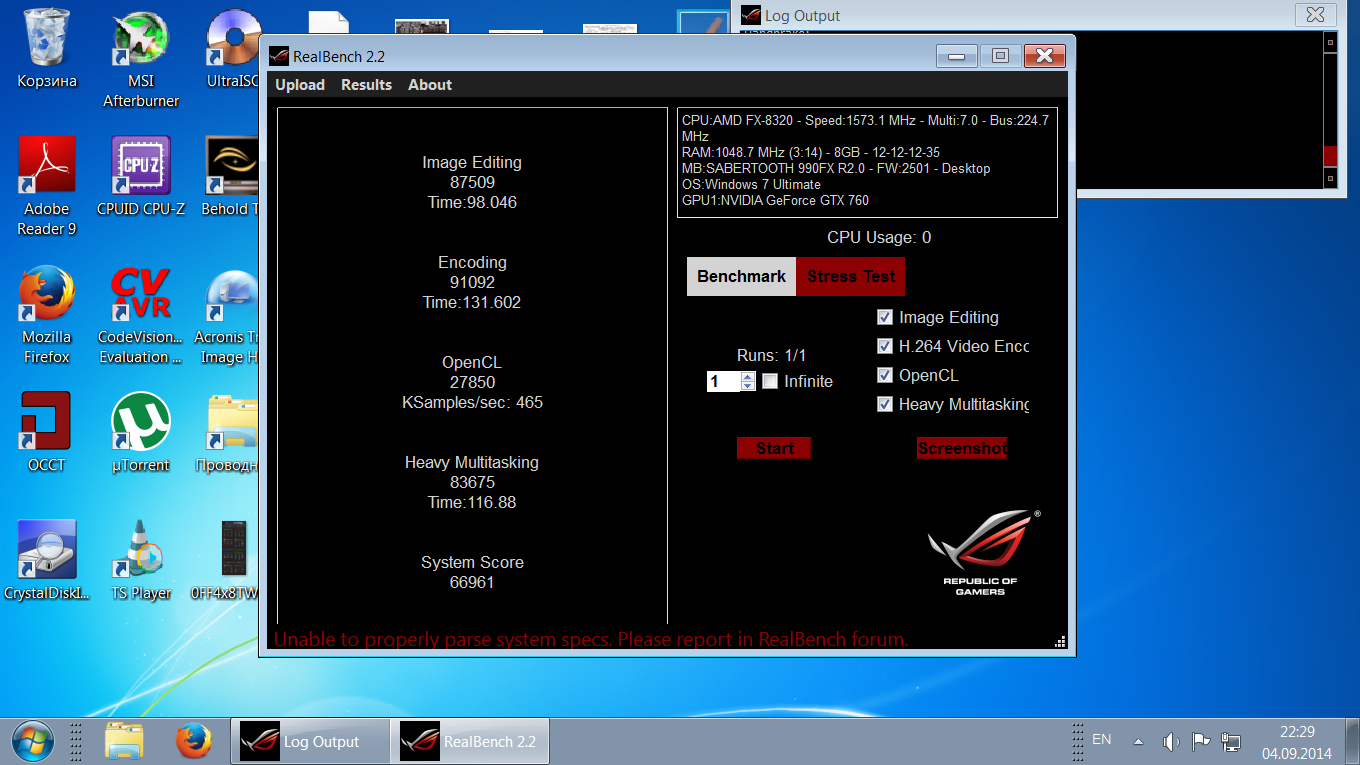Switch to Log Output window via taskbar
1360x765 pixels.
(x=311, y=741)
